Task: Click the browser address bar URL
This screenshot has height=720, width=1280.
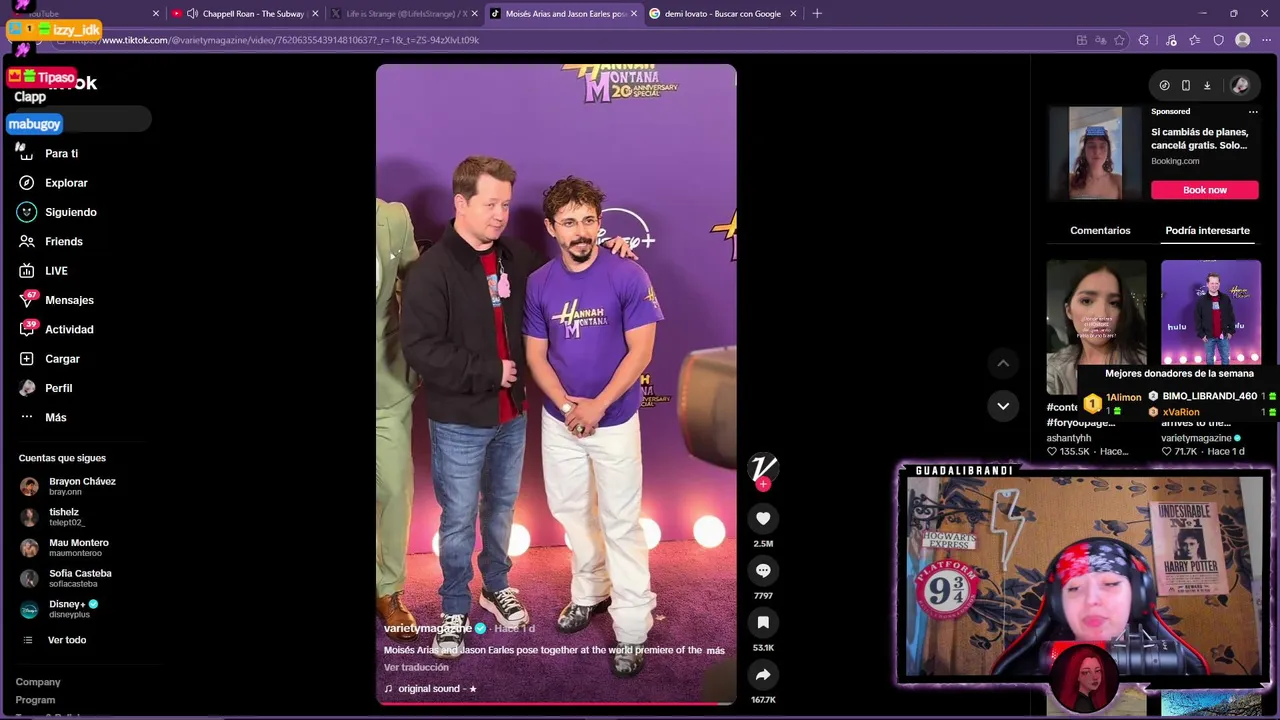Action: [x=290, y=40]
